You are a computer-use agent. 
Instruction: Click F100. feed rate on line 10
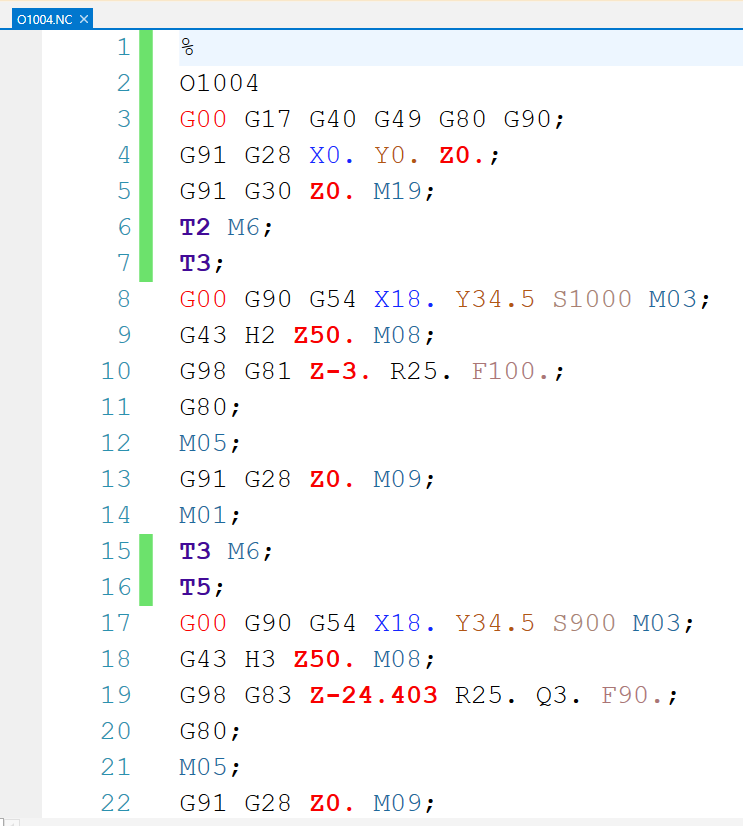point(511,371)
